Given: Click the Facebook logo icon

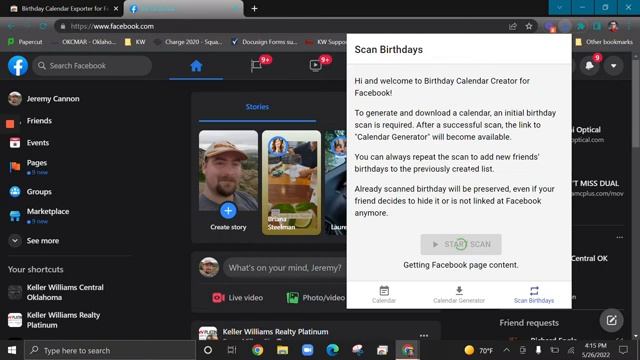Looking at the screenshot, I should click(x=18, y=66).
